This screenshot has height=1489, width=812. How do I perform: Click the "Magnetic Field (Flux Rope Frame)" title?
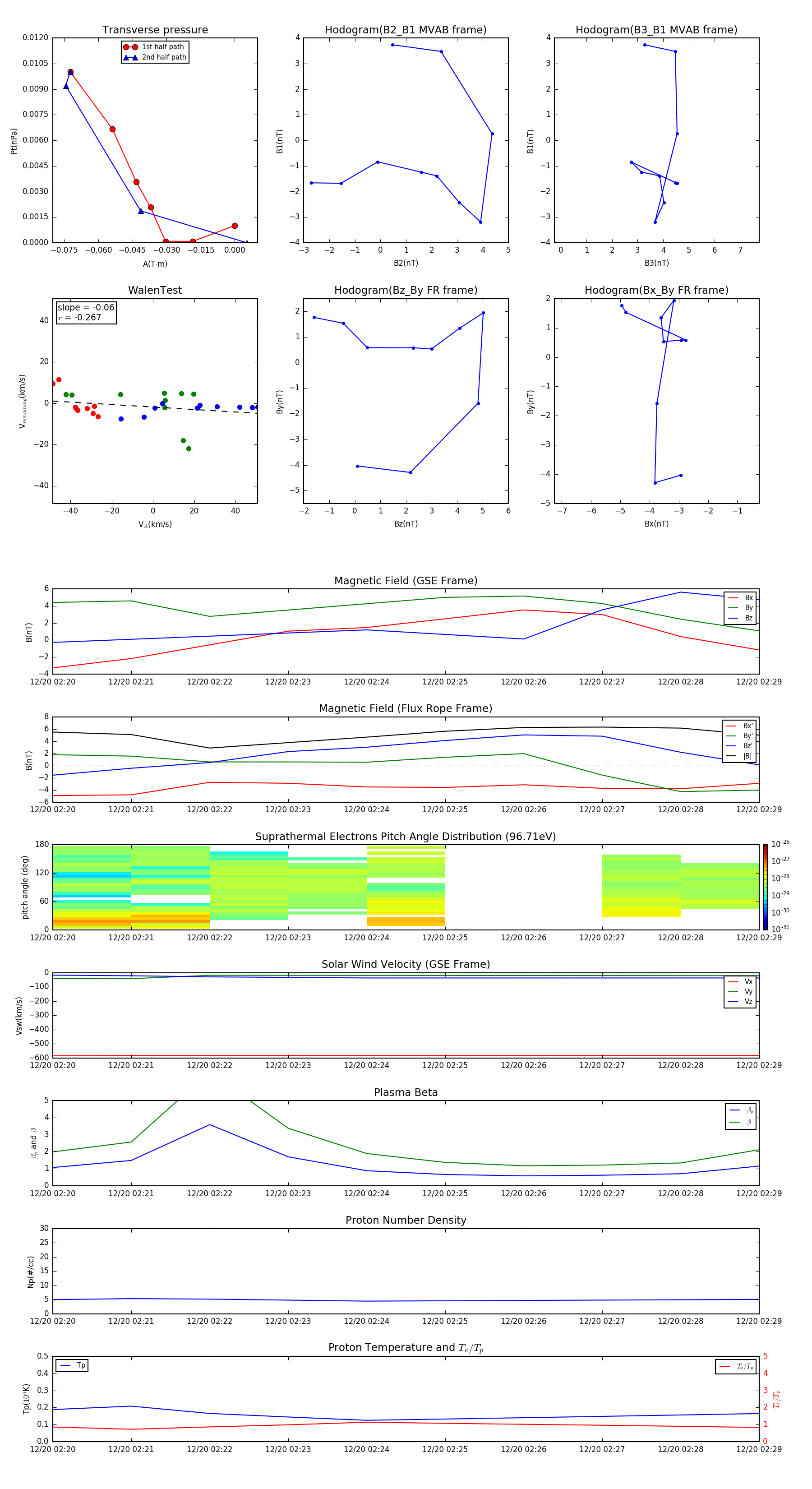(x=406, y=709)
